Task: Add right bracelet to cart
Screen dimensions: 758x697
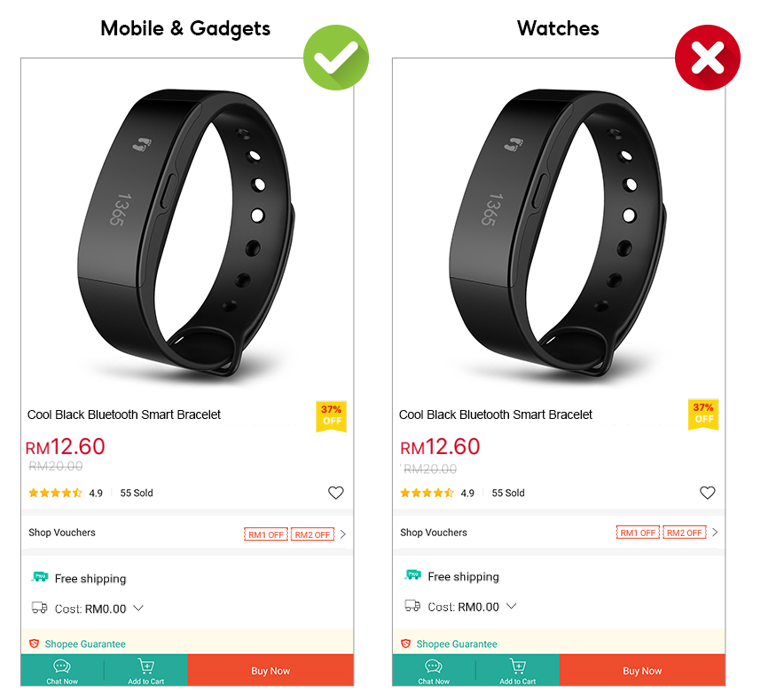Action: tap(518, 671)
